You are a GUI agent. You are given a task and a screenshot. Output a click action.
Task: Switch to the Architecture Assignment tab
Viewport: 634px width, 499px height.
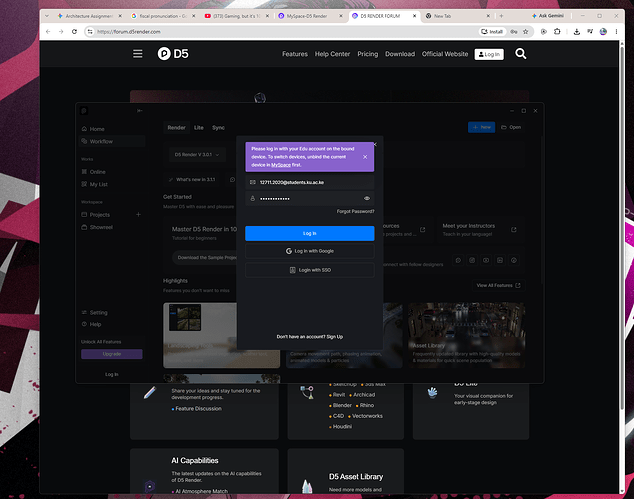[89, 16]
